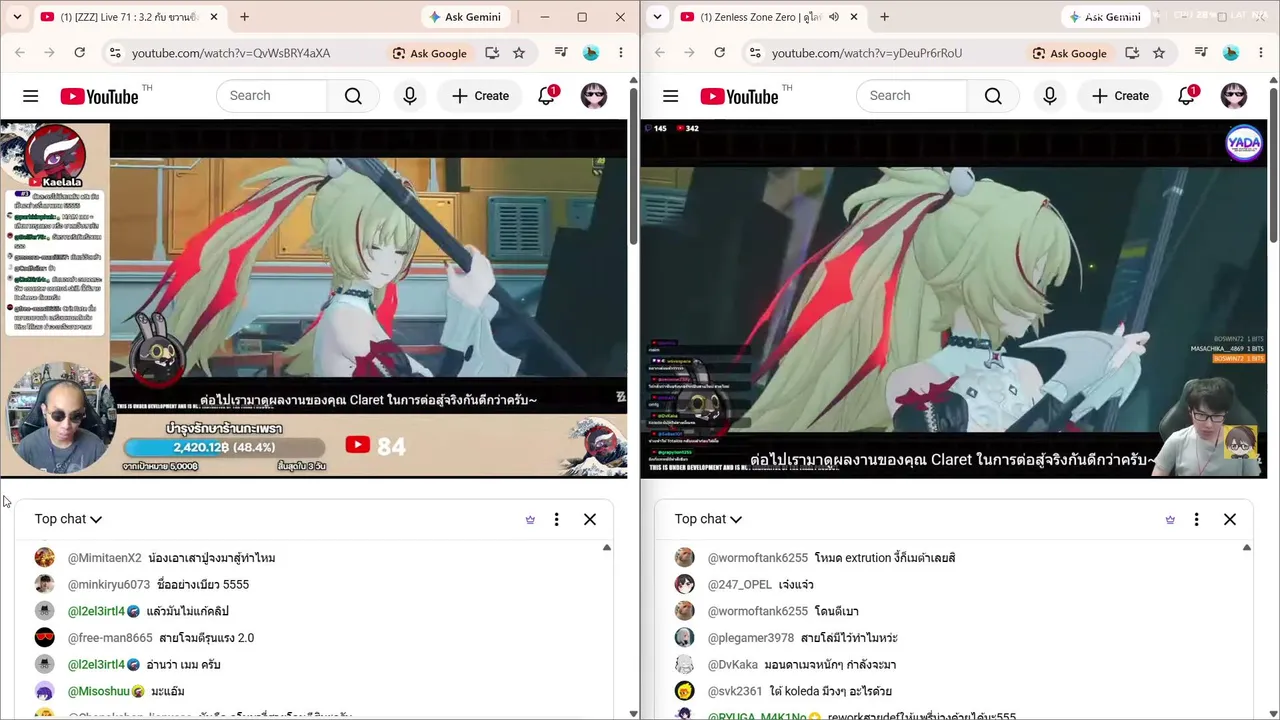
Task: Click the search magnifier button in right window
Action: click(993, 96)
